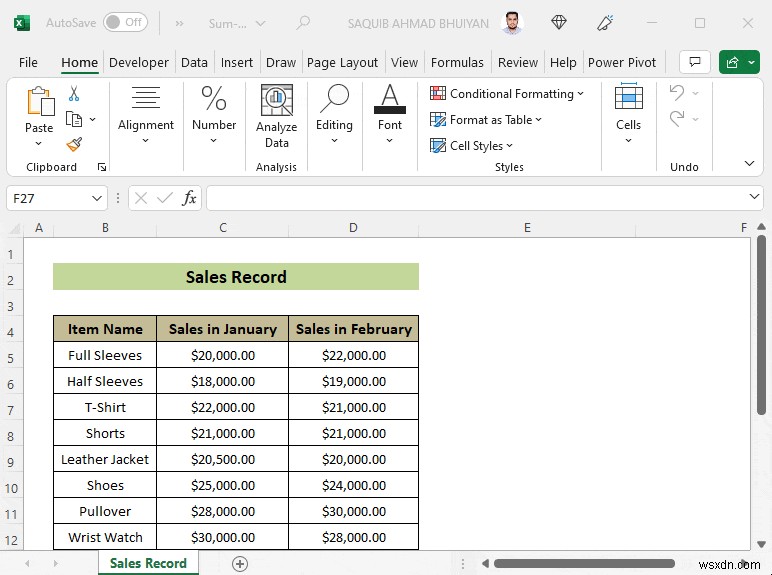The image size is (772, 575).
Task: Open the Formulas tab
Action: (x=457, y=63)
